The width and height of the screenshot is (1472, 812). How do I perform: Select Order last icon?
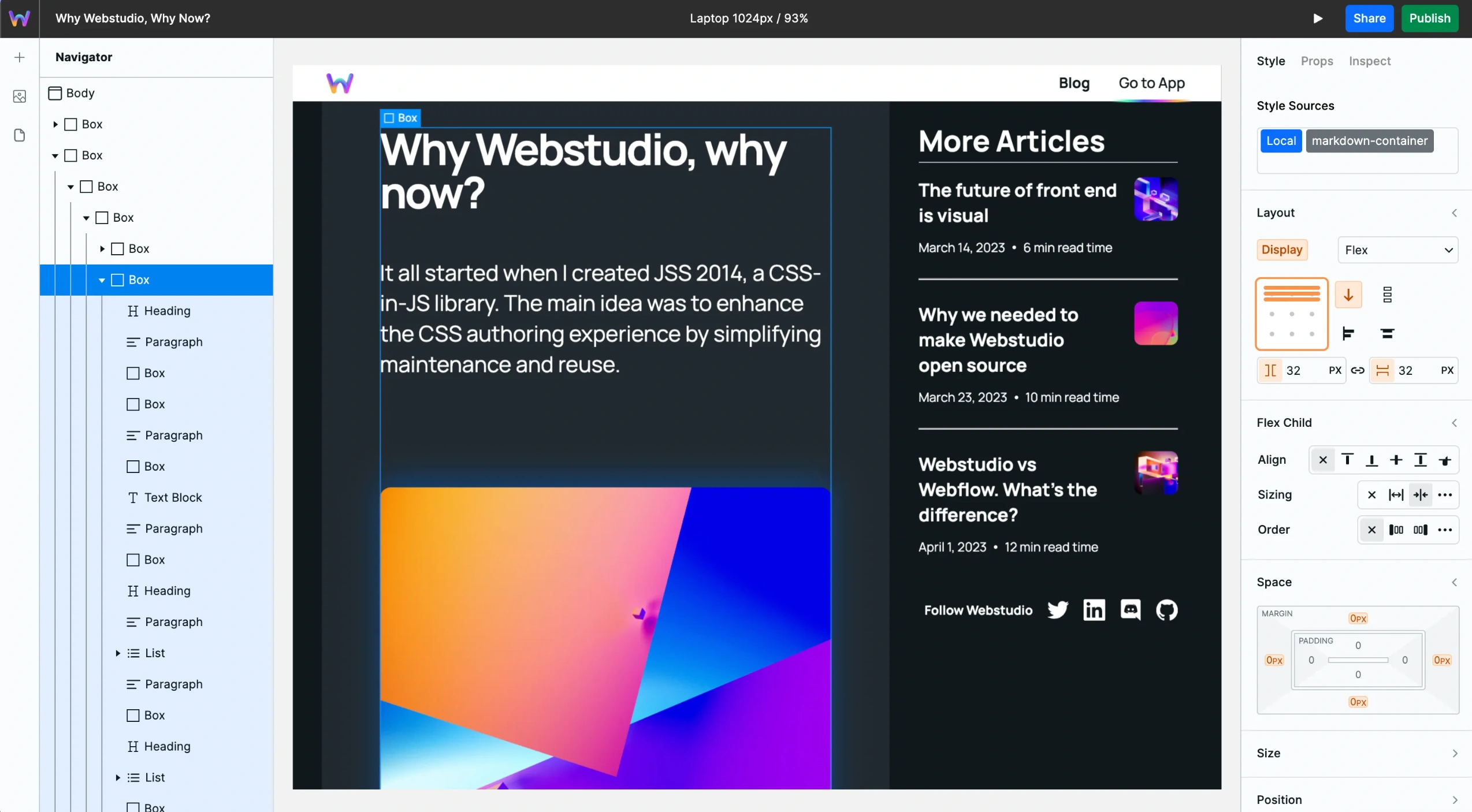[1420, 530]
